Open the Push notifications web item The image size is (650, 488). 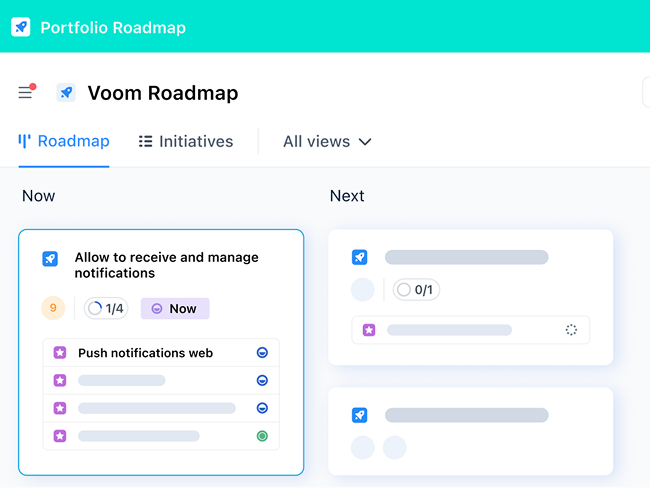click(x=146, y=353)
